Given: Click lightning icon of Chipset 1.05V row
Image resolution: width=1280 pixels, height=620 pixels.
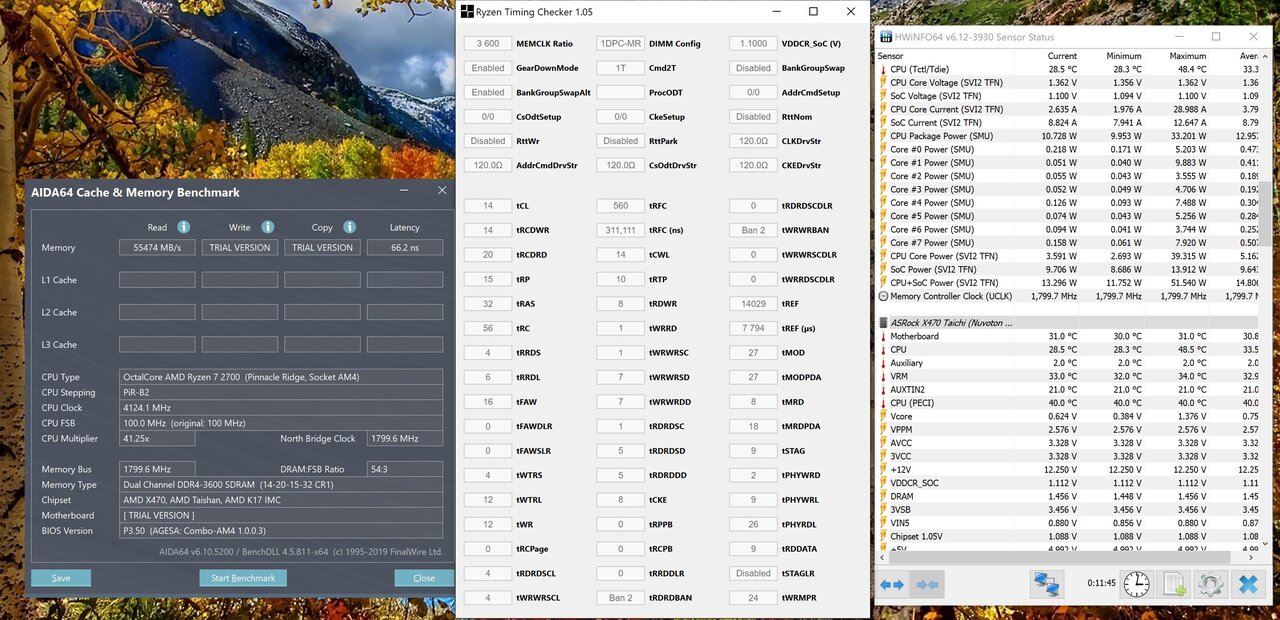Looking at the screenshot, I should pyautogui.click(x=883, y=536).
